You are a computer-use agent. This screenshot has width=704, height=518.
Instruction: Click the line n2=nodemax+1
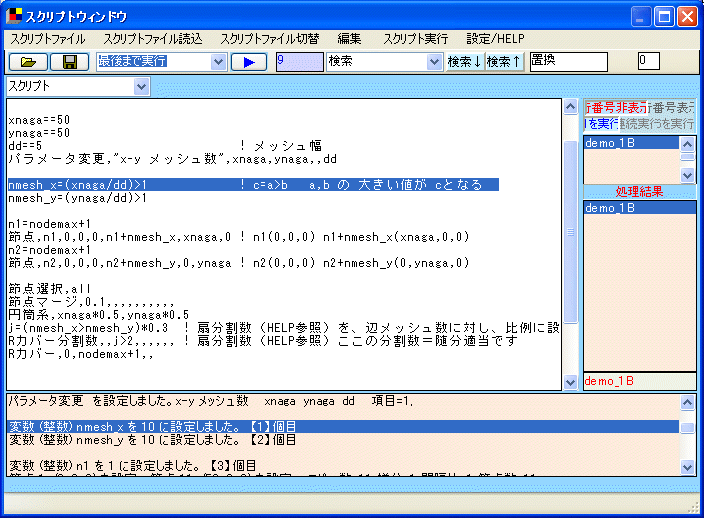49,250
